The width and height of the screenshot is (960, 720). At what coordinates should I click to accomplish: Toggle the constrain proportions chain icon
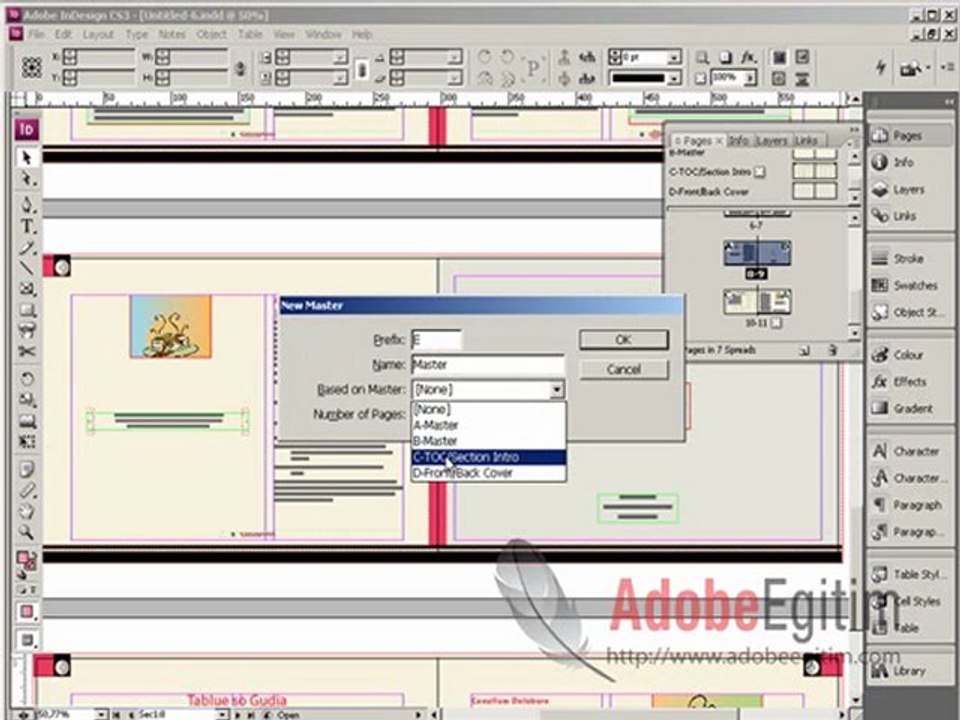[x=240, y=68]
